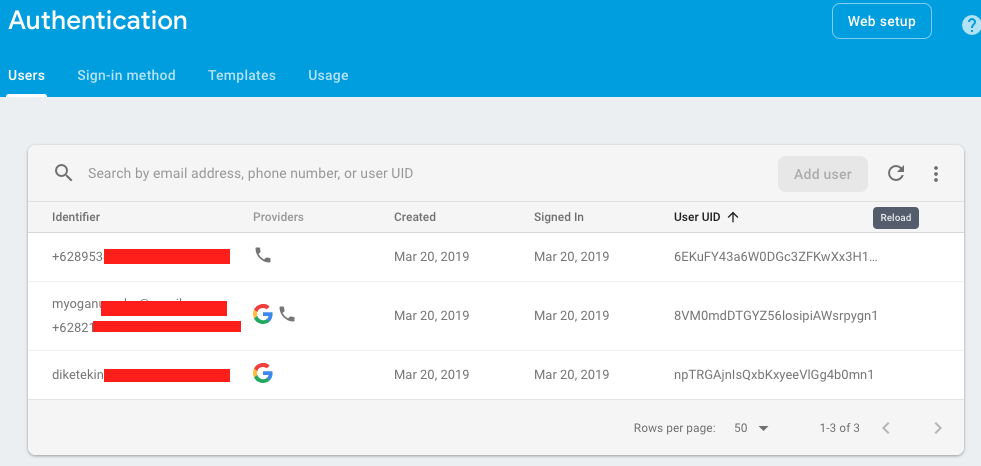The image size is (981, 466).
Task: Click Google provider icon for diketekin user
Action: (x=263, y=374)
